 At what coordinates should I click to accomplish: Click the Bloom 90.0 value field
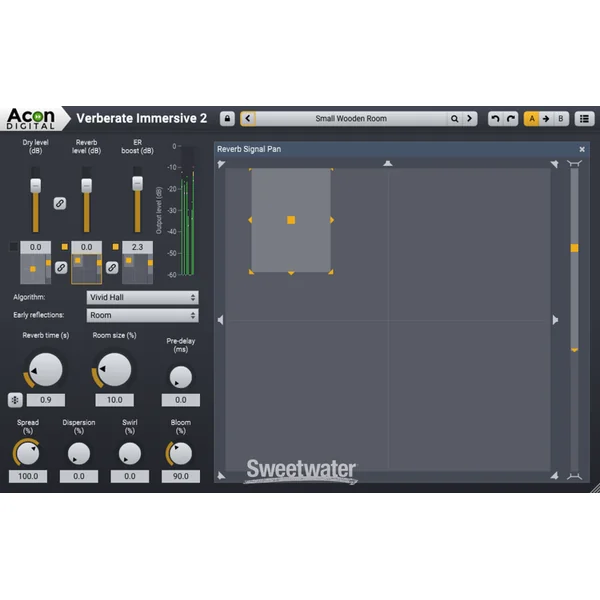181,476
